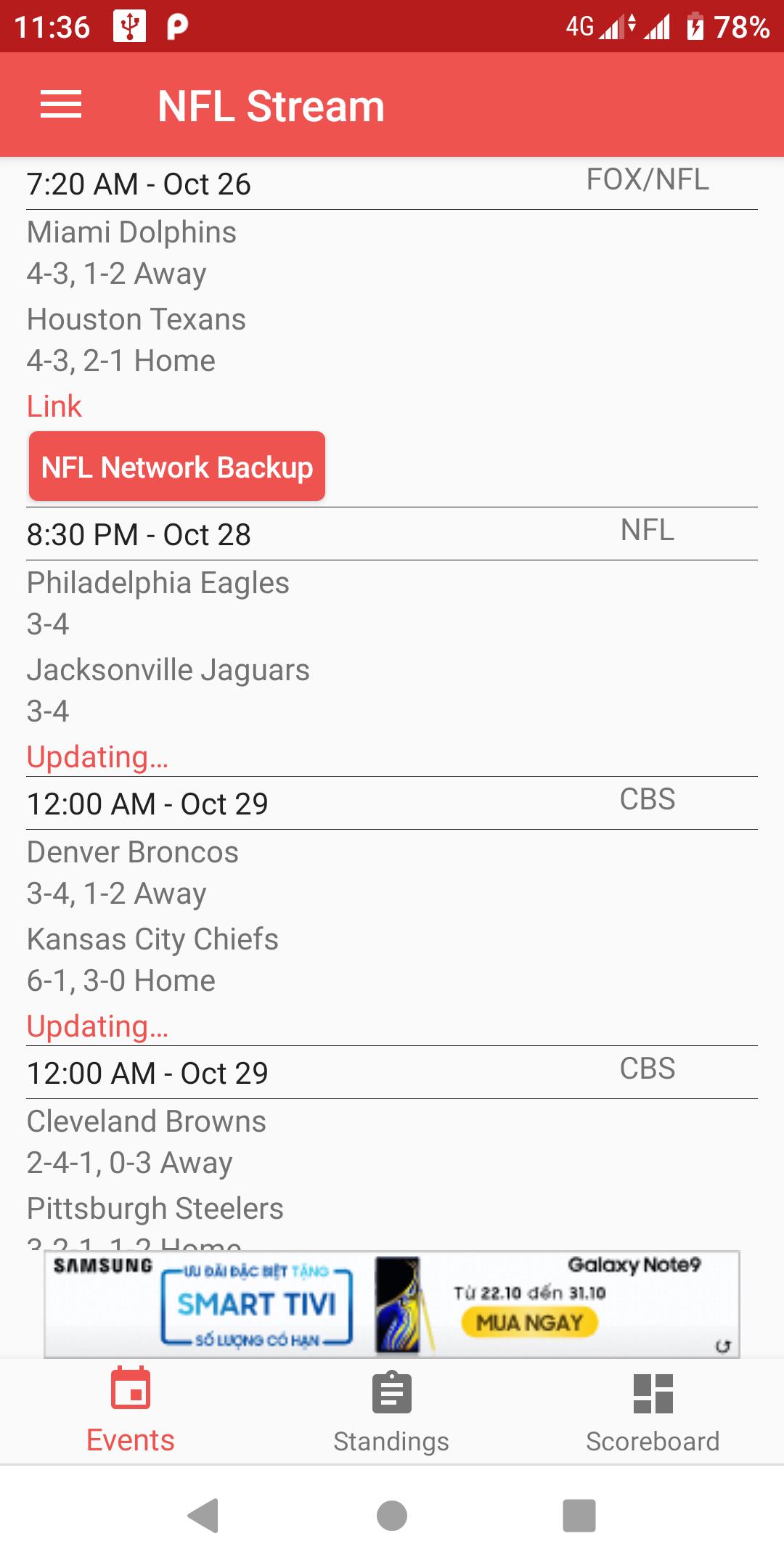This screenshot has height=1568, width=784.
Task: Tap the MUA NGAY button in the ad
Action: [x=530, y=1322]
